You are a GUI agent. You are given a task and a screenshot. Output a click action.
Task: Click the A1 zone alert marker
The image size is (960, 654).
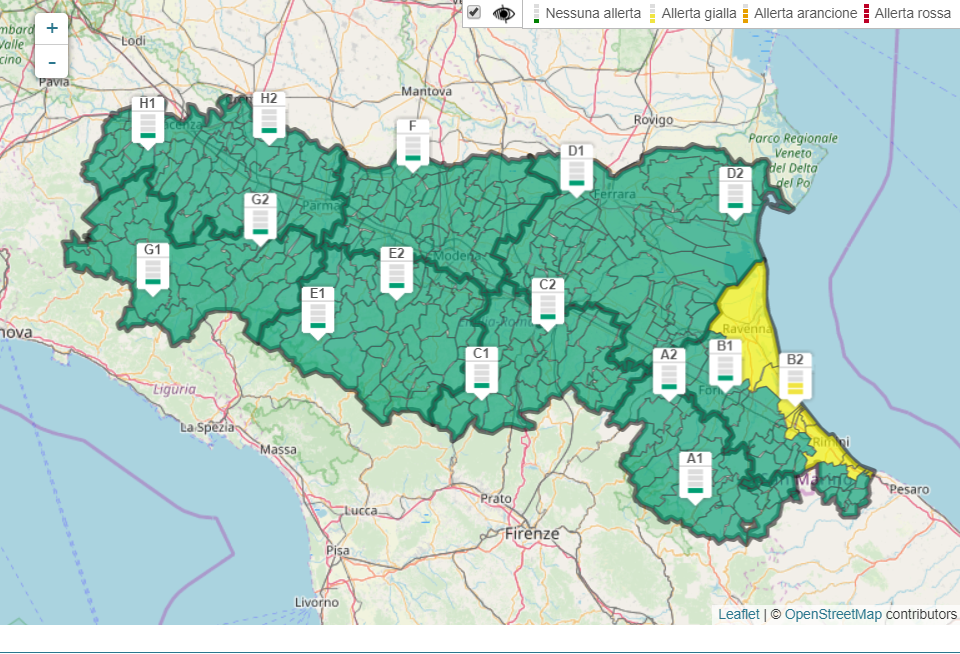[695, 477]
